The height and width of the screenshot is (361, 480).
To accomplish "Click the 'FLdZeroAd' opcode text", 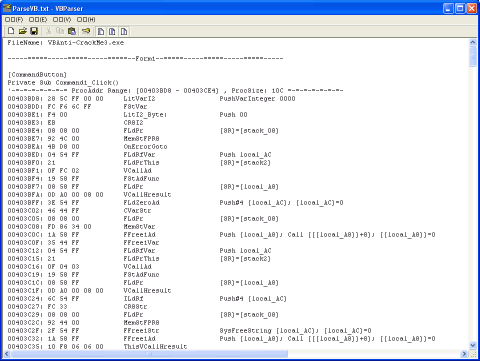I will click(141, 203).
